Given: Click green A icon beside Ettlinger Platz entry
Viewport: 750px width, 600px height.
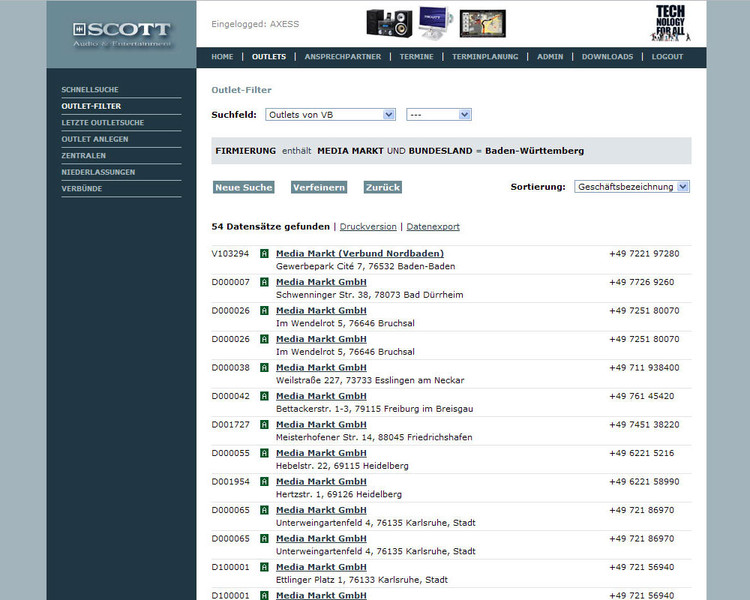Looking at the screenshot, I should coord(264,567).
